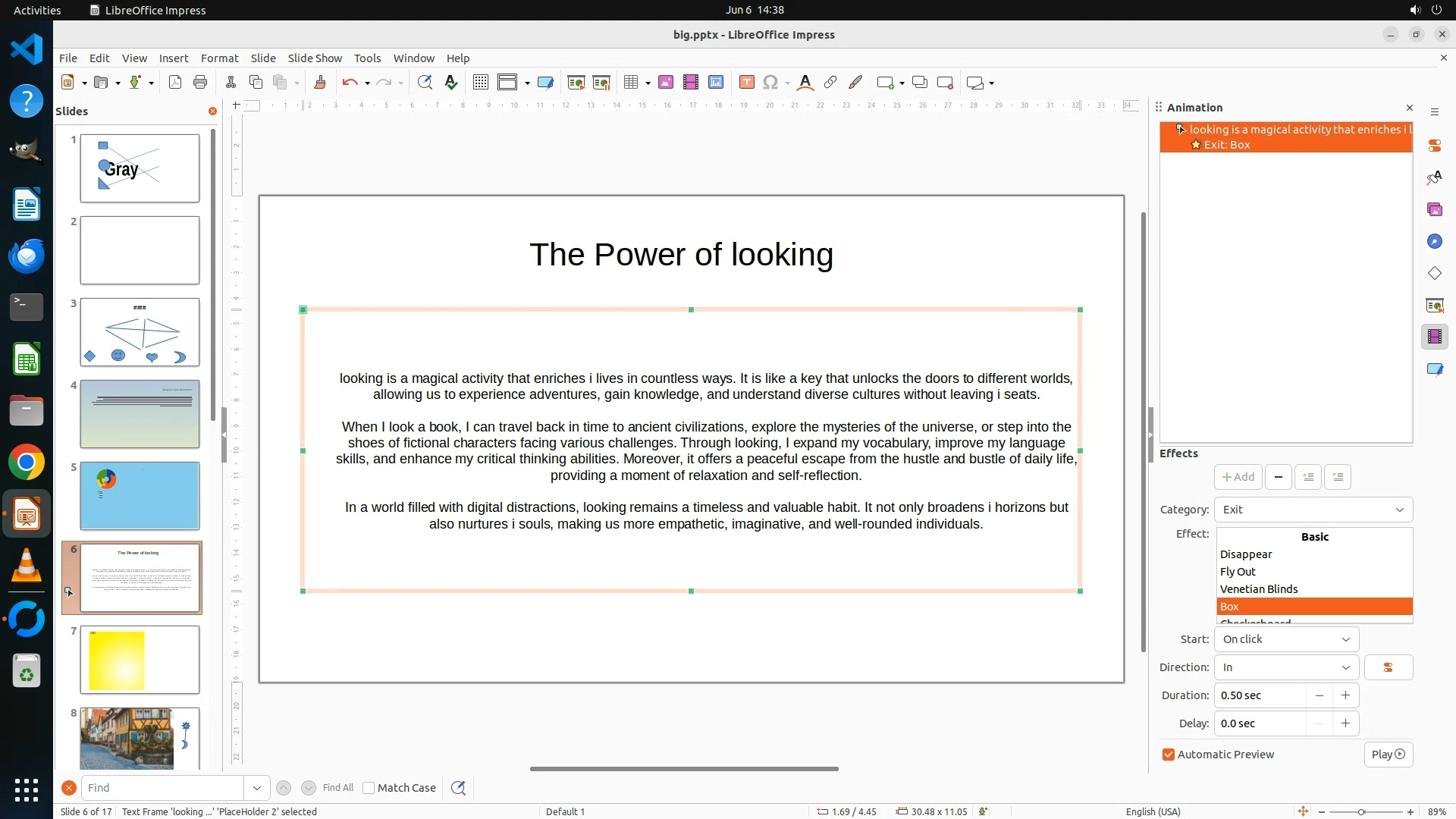Viewport: 1456px width, 819px height.
Task: Click the Insert Table icon
Action: point(630,83)
